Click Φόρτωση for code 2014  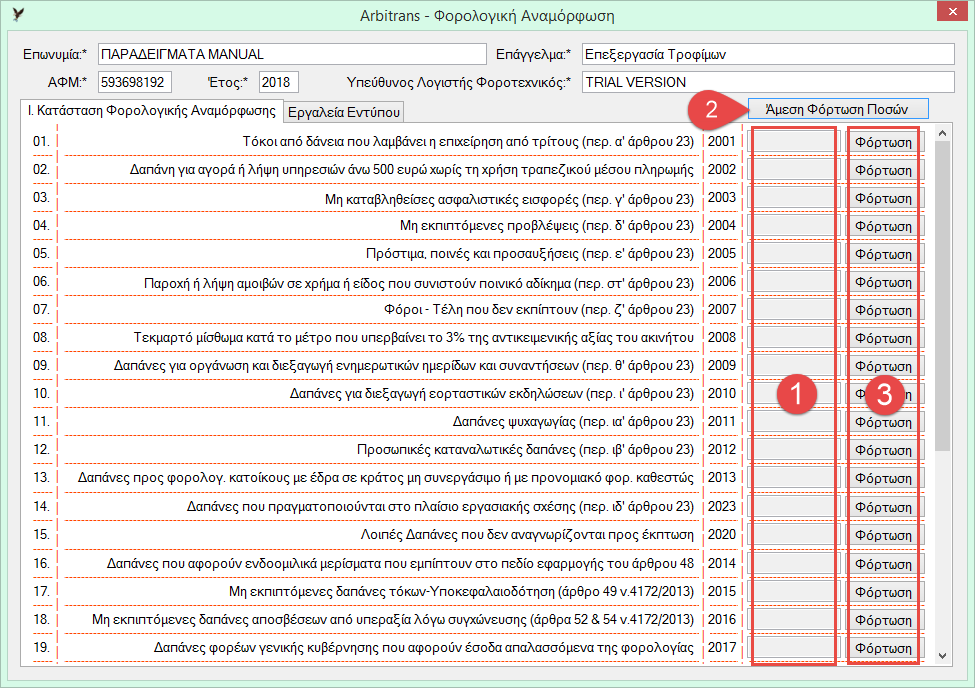pos(883,564)
